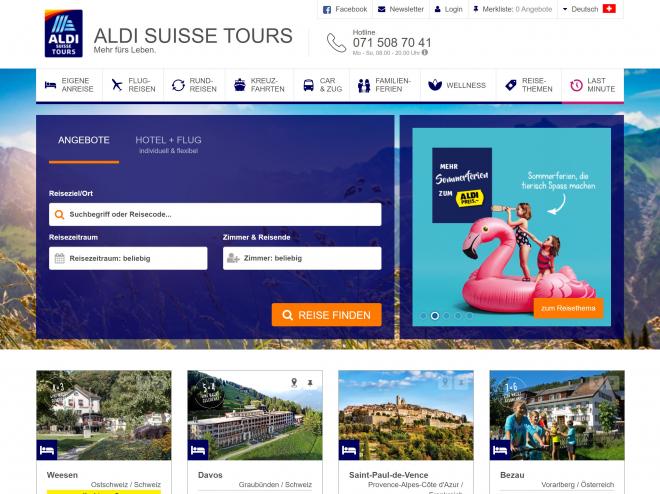Click the info icon beside hotline hours

(x=425, y=53)
